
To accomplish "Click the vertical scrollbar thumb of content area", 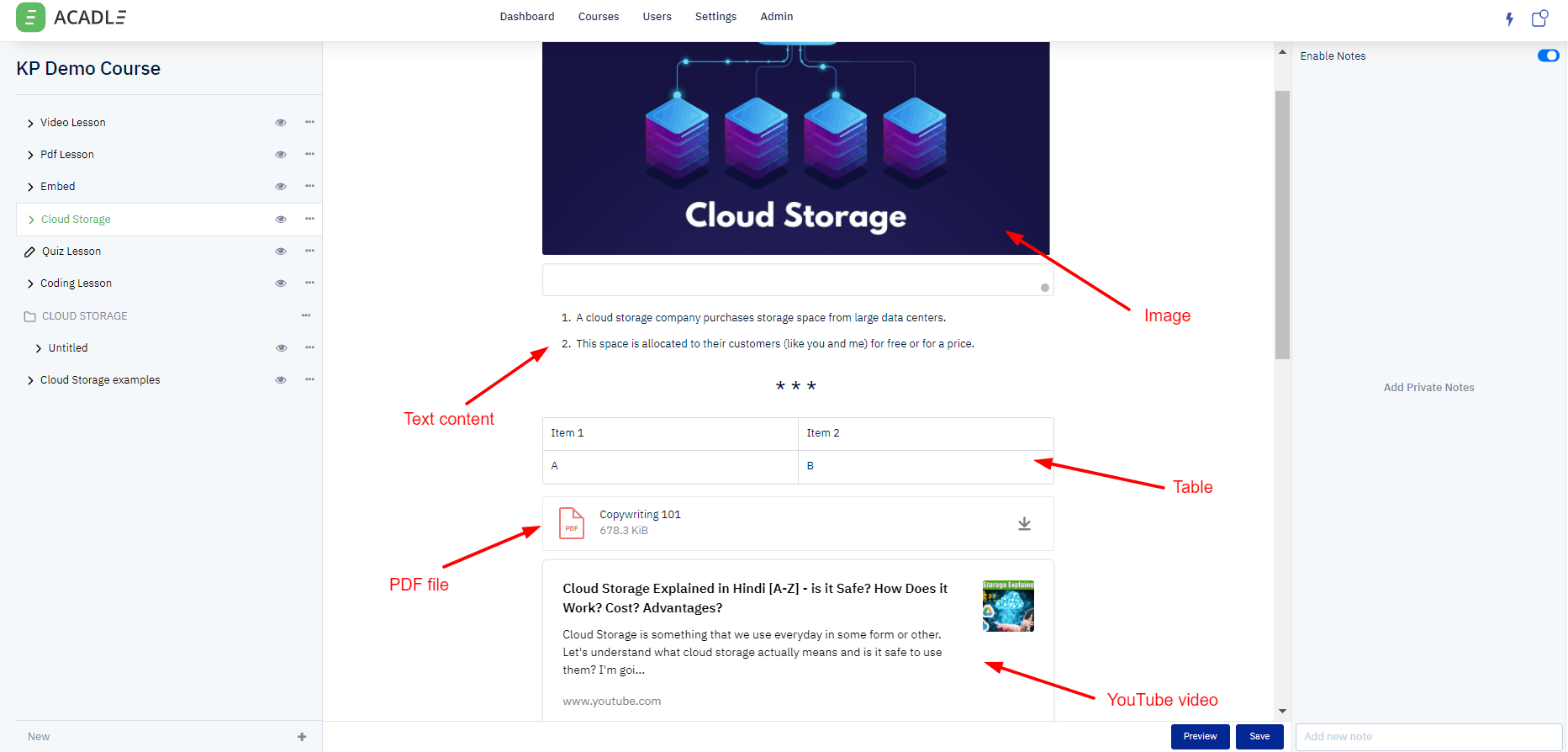I will 1282,225.
